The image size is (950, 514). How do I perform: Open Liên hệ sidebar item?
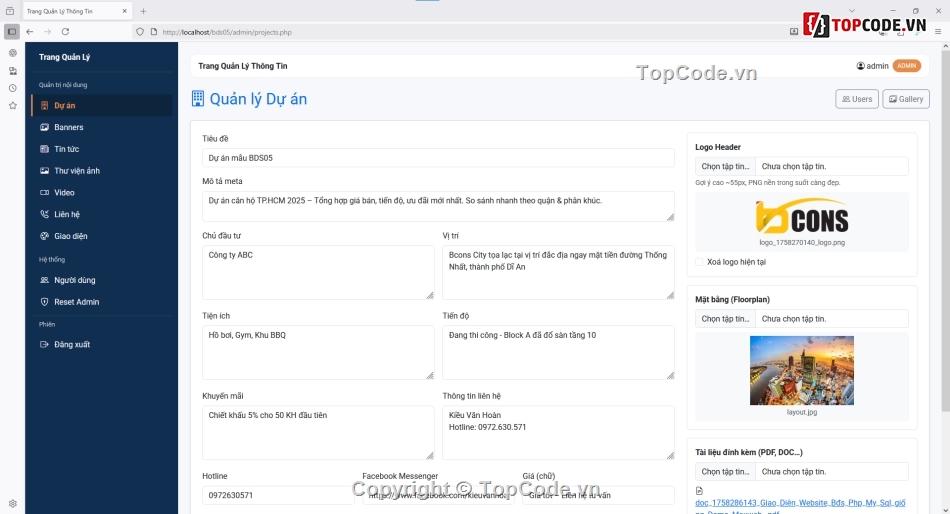coord(102,215)
